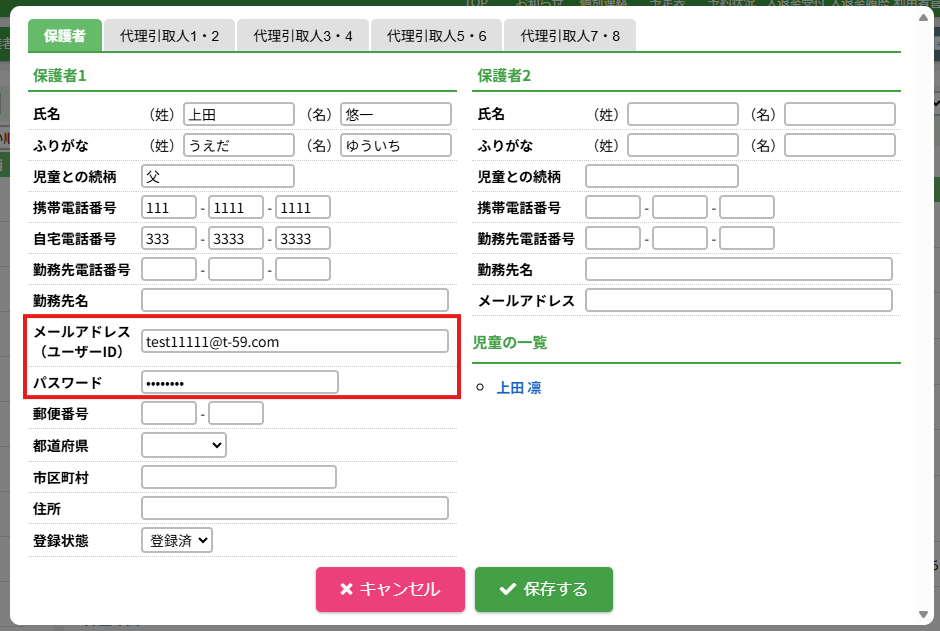Screen dimensions: 940x631
Task: Select the 代理引取人7・8 tab
Action: click(569, 36)
